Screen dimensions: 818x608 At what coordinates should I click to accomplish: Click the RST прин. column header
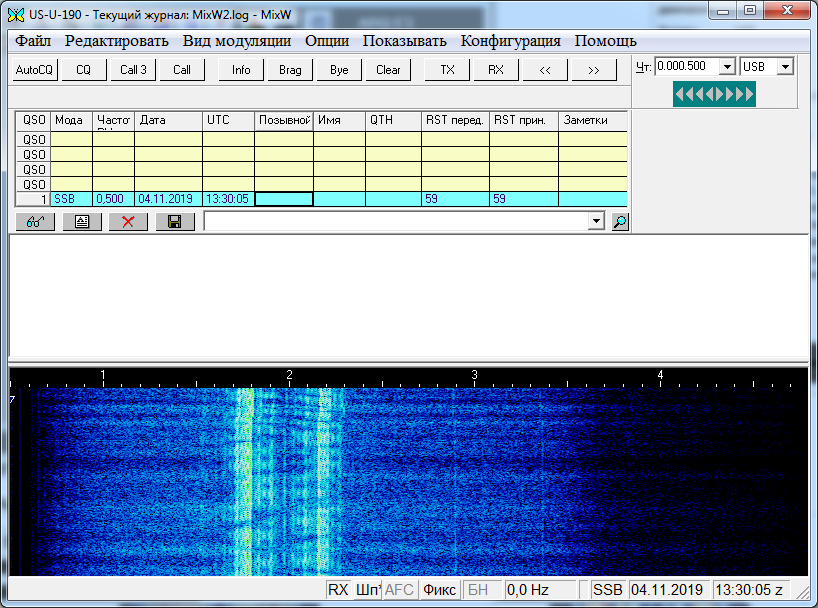524,120
